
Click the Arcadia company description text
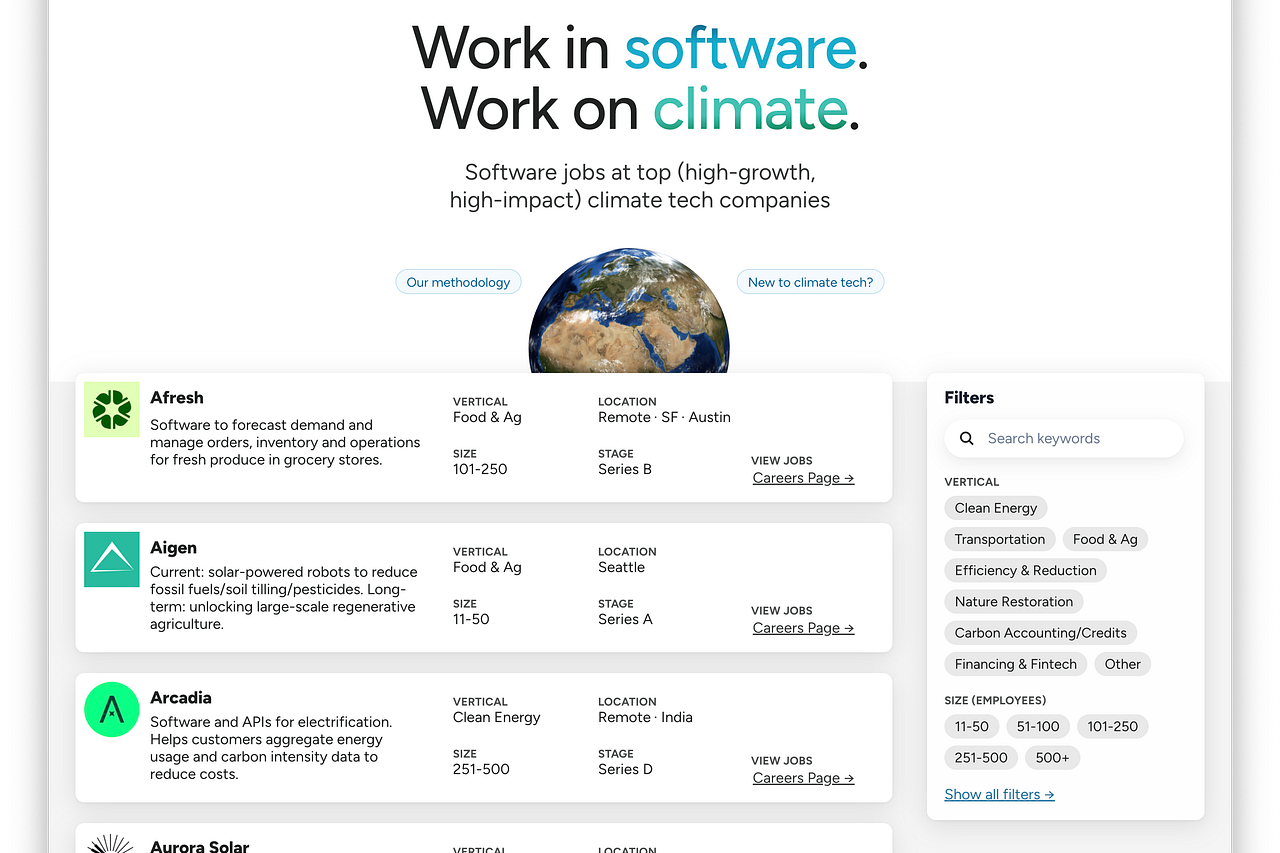pos(271,748)
